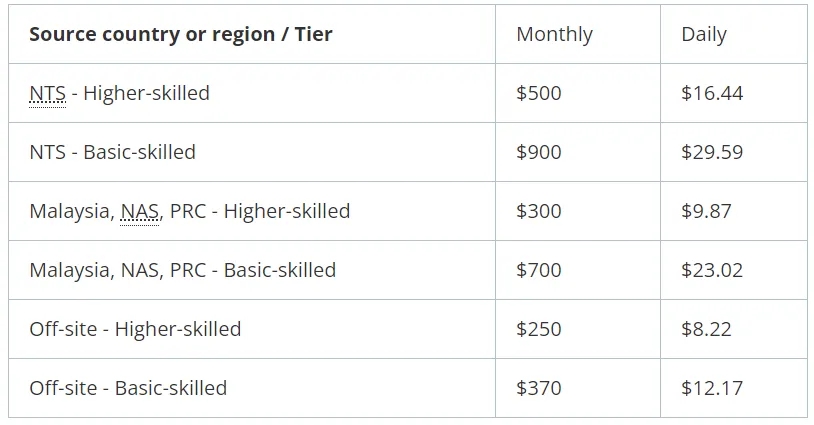Click the NTS abbreviation in Higher-skilled row

pos(48,93)
